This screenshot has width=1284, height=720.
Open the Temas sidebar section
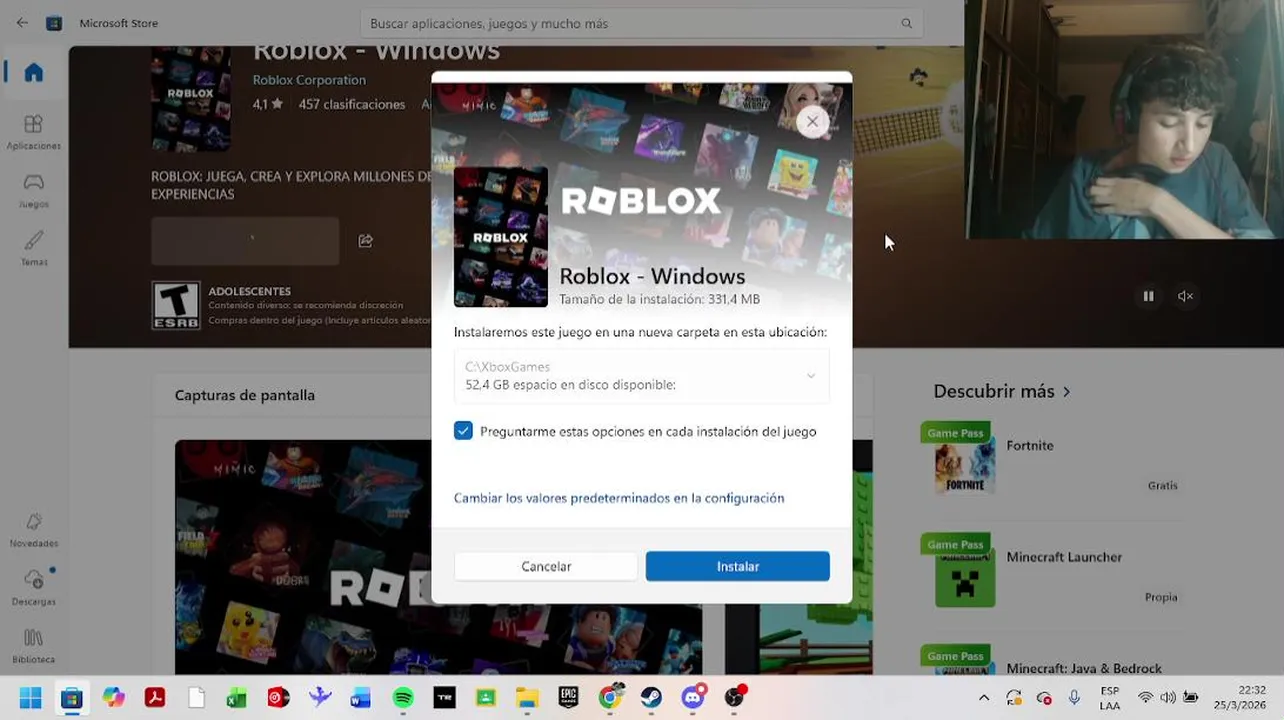click(33, 248)
